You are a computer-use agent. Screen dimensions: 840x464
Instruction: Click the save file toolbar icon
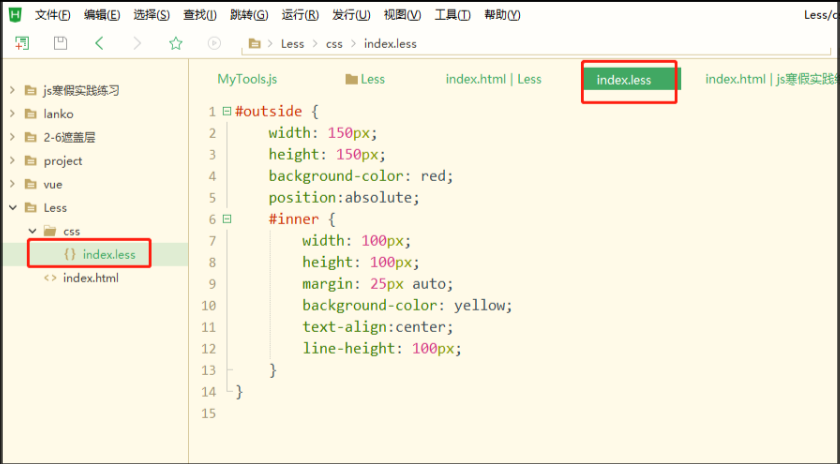[x=60, y=43]
